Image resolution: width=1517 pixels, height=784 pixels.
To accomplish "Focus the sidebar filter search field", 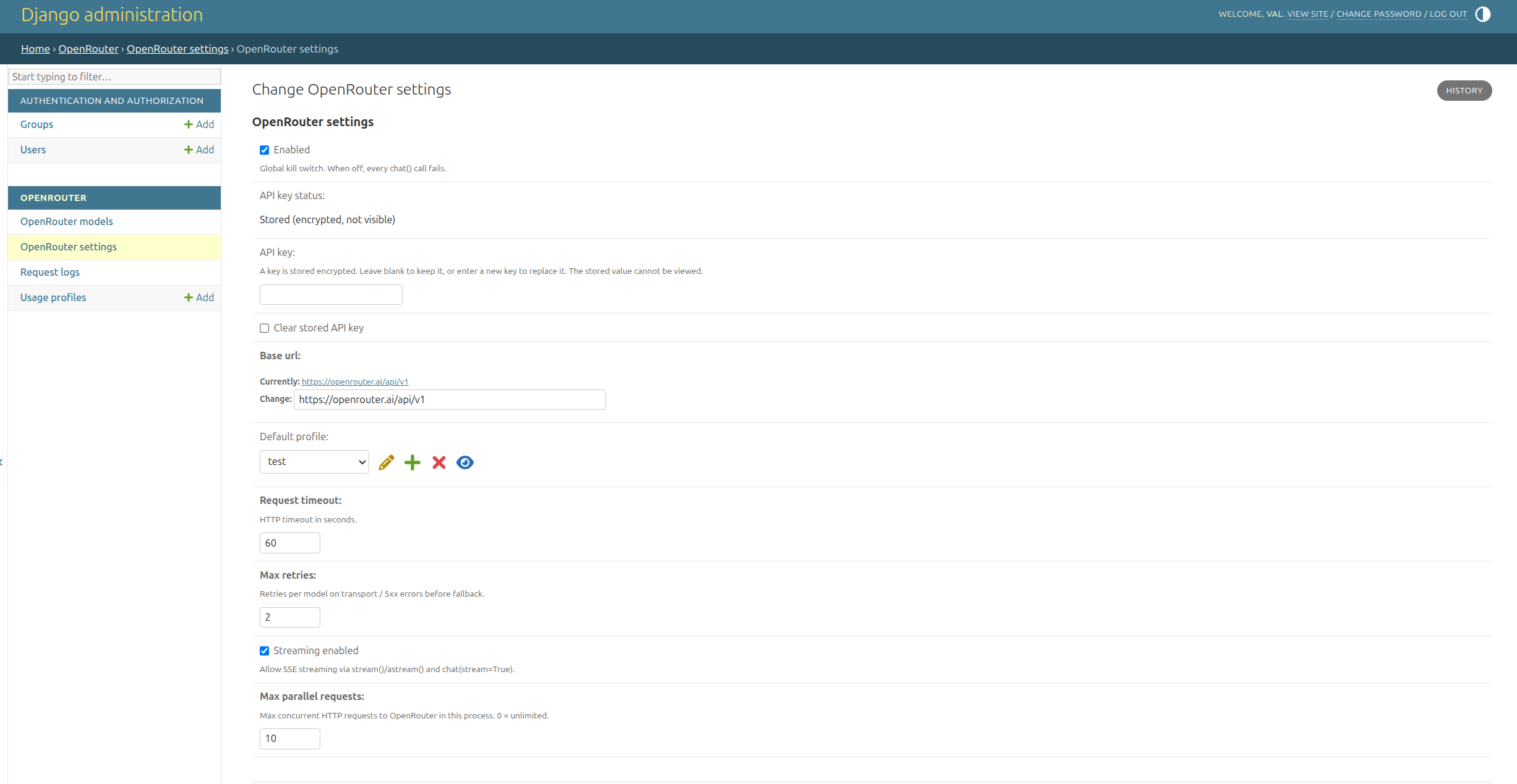I will (x=114, y=77).
